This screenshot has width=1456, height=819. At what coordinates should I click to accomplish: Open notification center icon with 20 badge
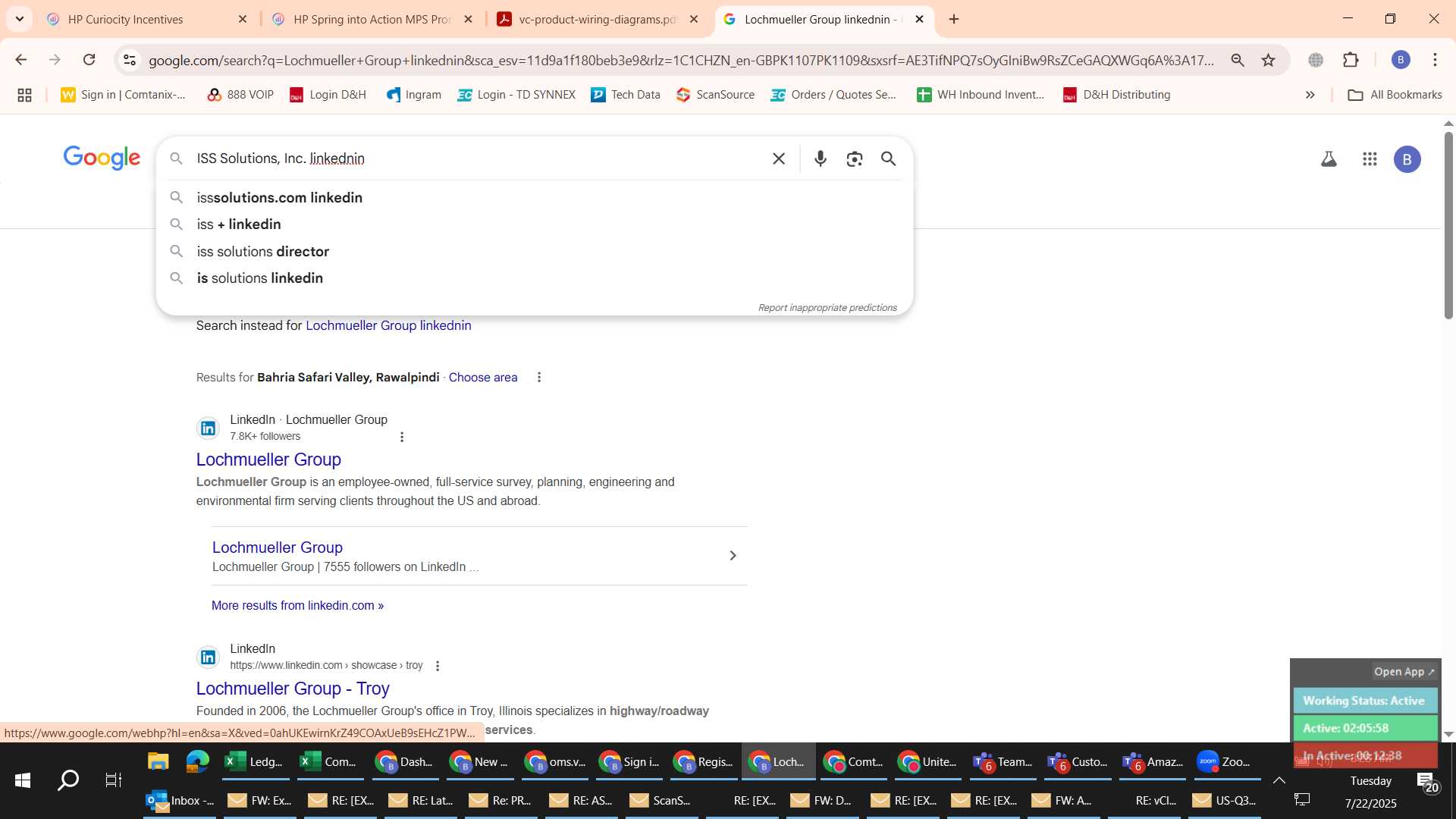(x=1427, y=783)
